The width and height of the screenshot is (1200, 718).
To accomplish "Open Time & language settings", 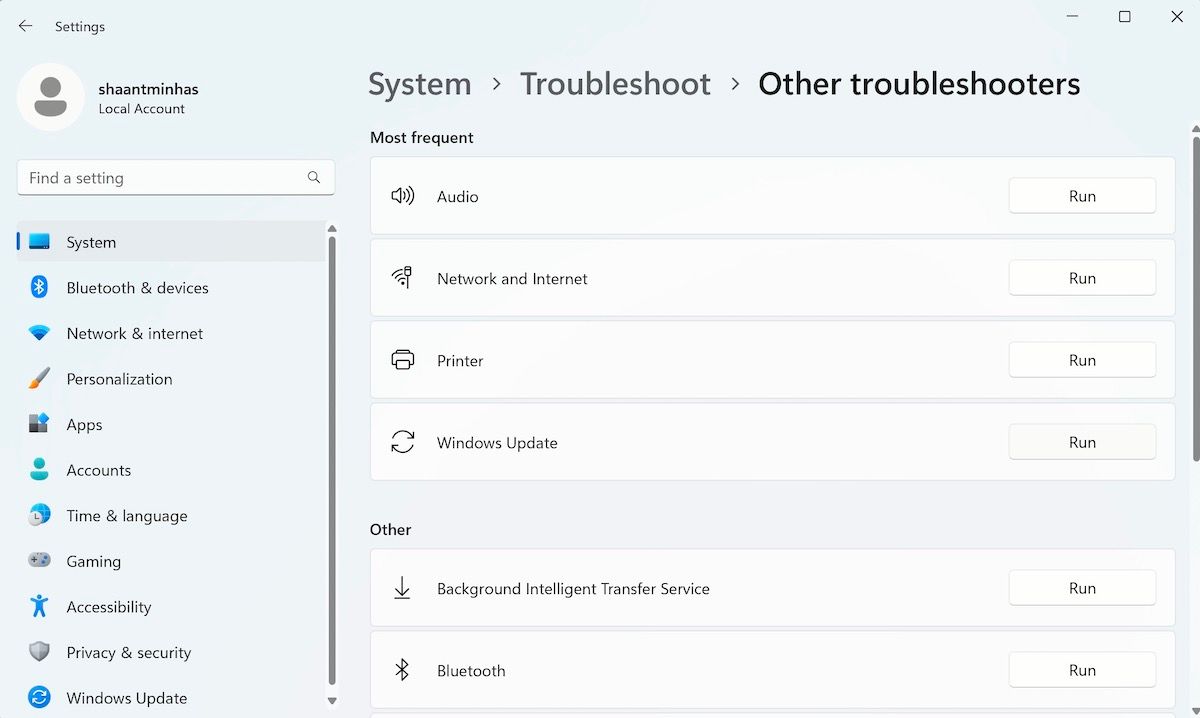I will point(171,515).
